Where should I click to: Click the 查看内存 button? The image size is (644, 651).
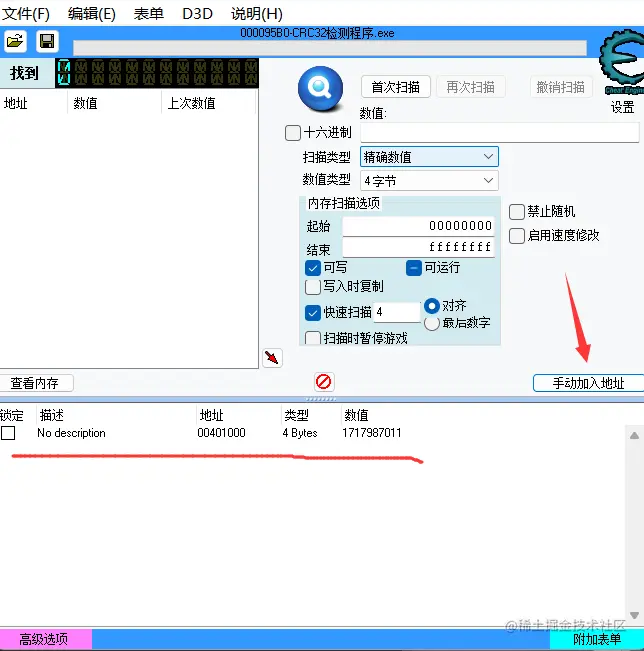click(x=36, y=383)
